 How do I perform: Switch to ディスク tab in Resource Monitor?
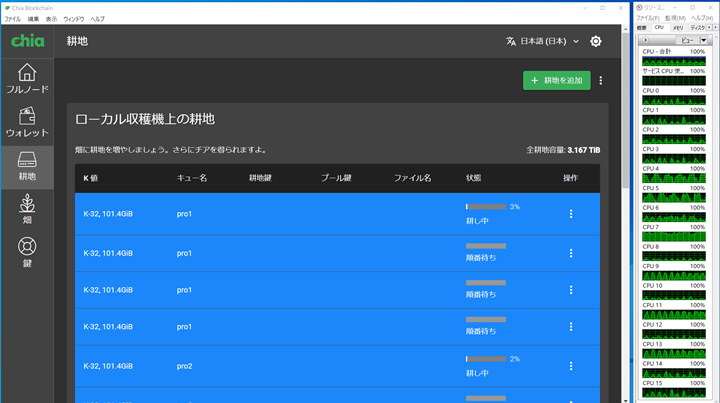pos(697,28)
